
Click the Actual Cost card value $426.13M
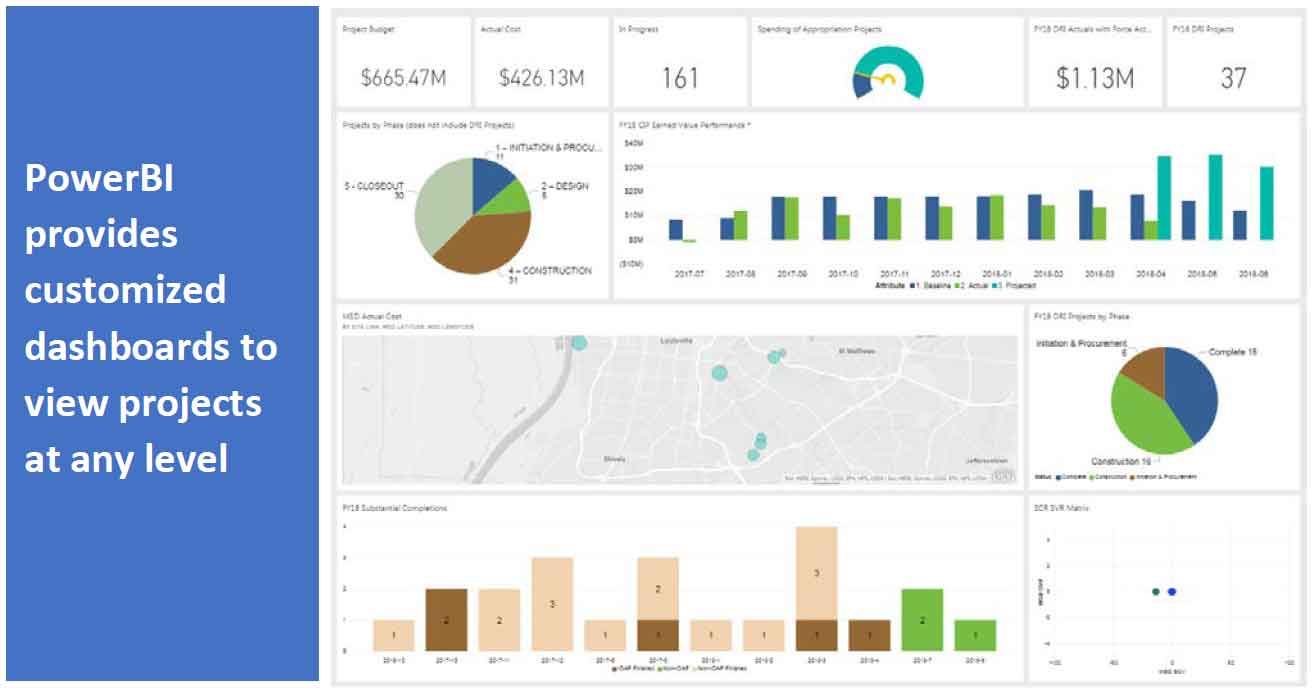click(x=541, y=78)
